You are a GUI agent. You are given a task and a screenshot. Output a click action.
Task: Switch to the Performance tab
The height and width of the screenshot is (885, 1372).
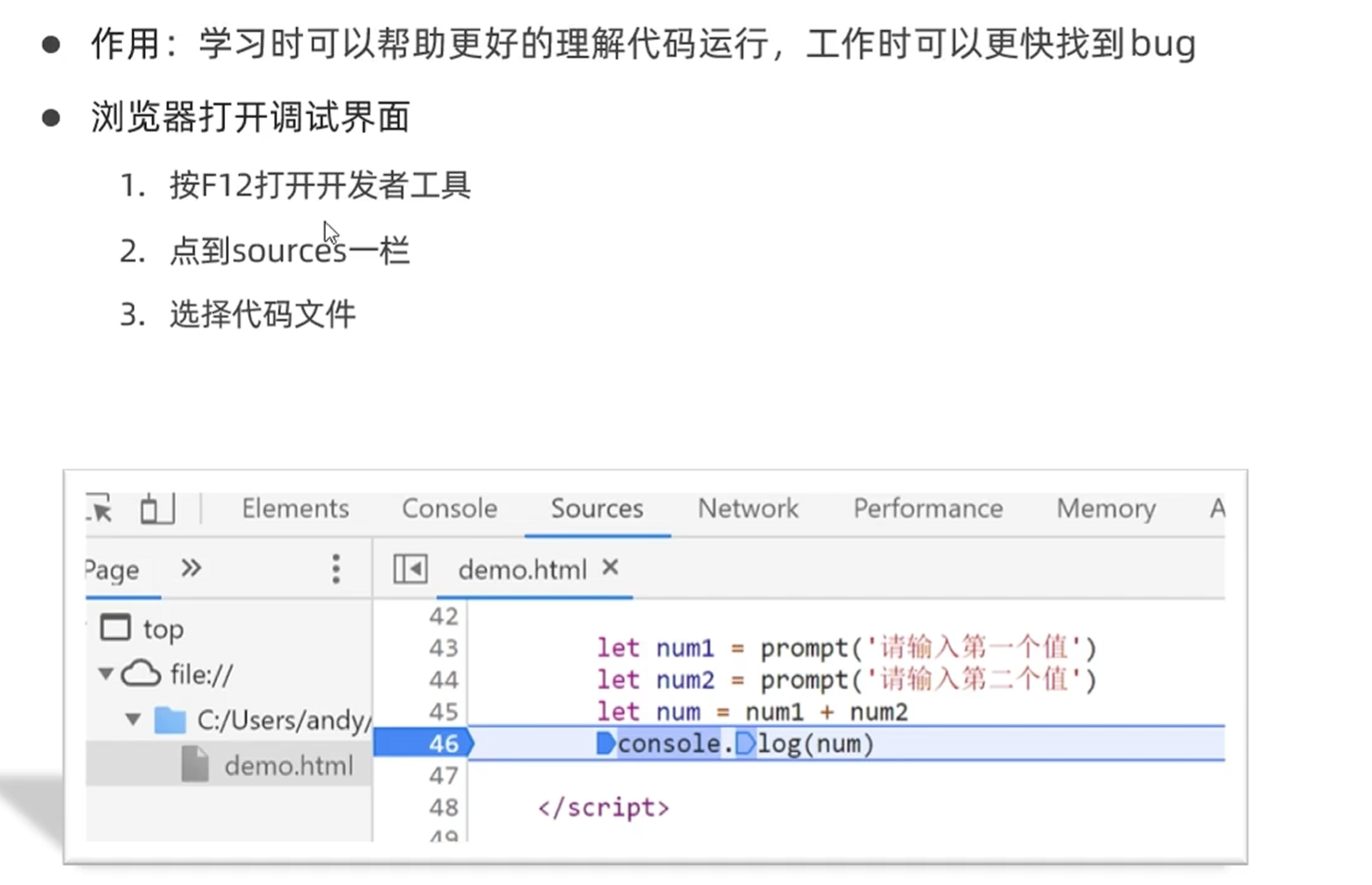pos(928,508)
